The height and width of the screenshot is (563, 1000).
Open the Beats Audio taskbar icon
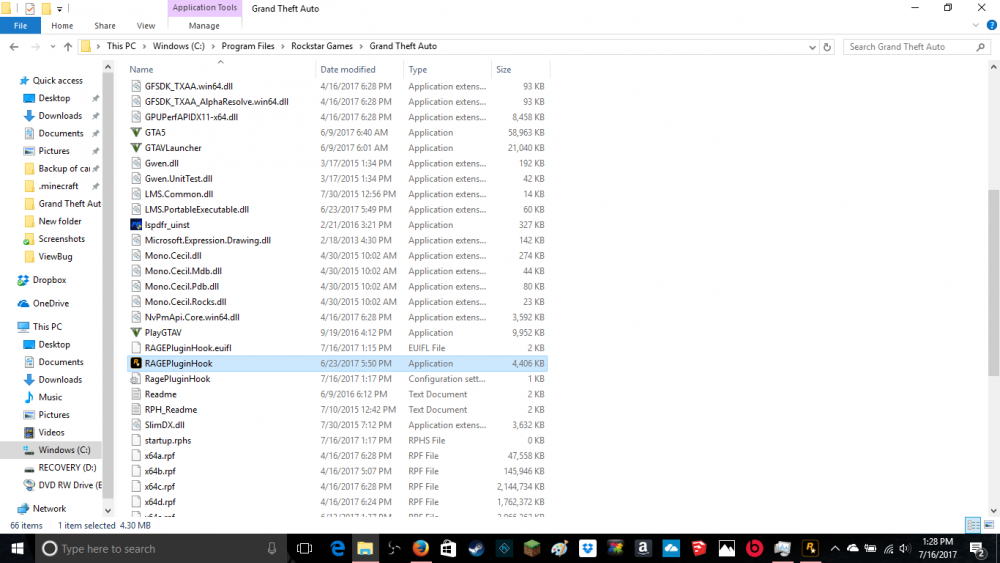point(754,548)
